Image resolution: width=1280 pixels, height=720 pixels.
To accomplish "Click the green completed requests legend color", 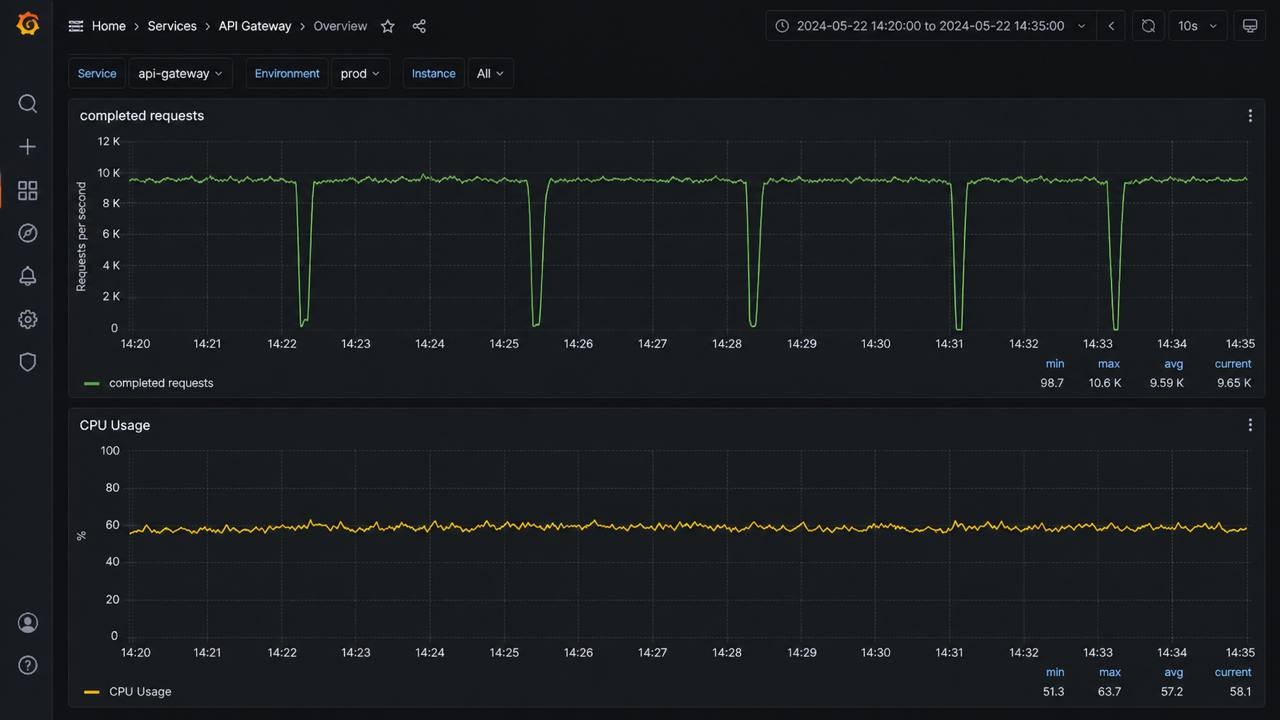I will click(x=92, y=383).
